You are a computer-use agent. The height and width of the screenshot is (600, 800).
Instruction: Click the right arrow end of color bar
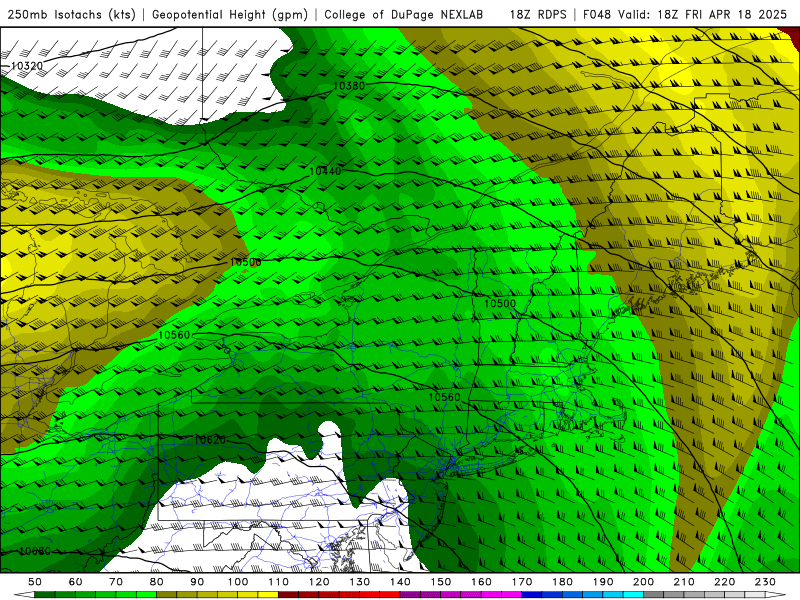point(776,595)
